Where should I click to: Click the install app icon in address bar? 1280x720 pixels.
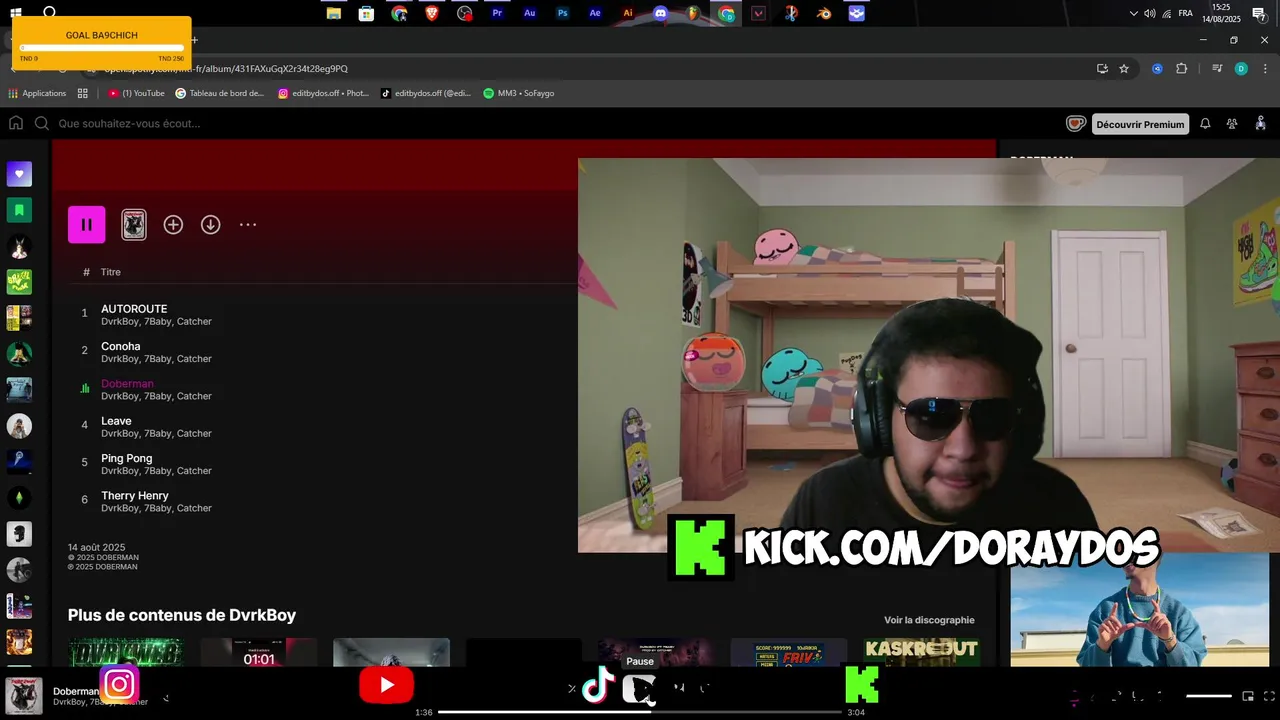[x=1102, y=69]
